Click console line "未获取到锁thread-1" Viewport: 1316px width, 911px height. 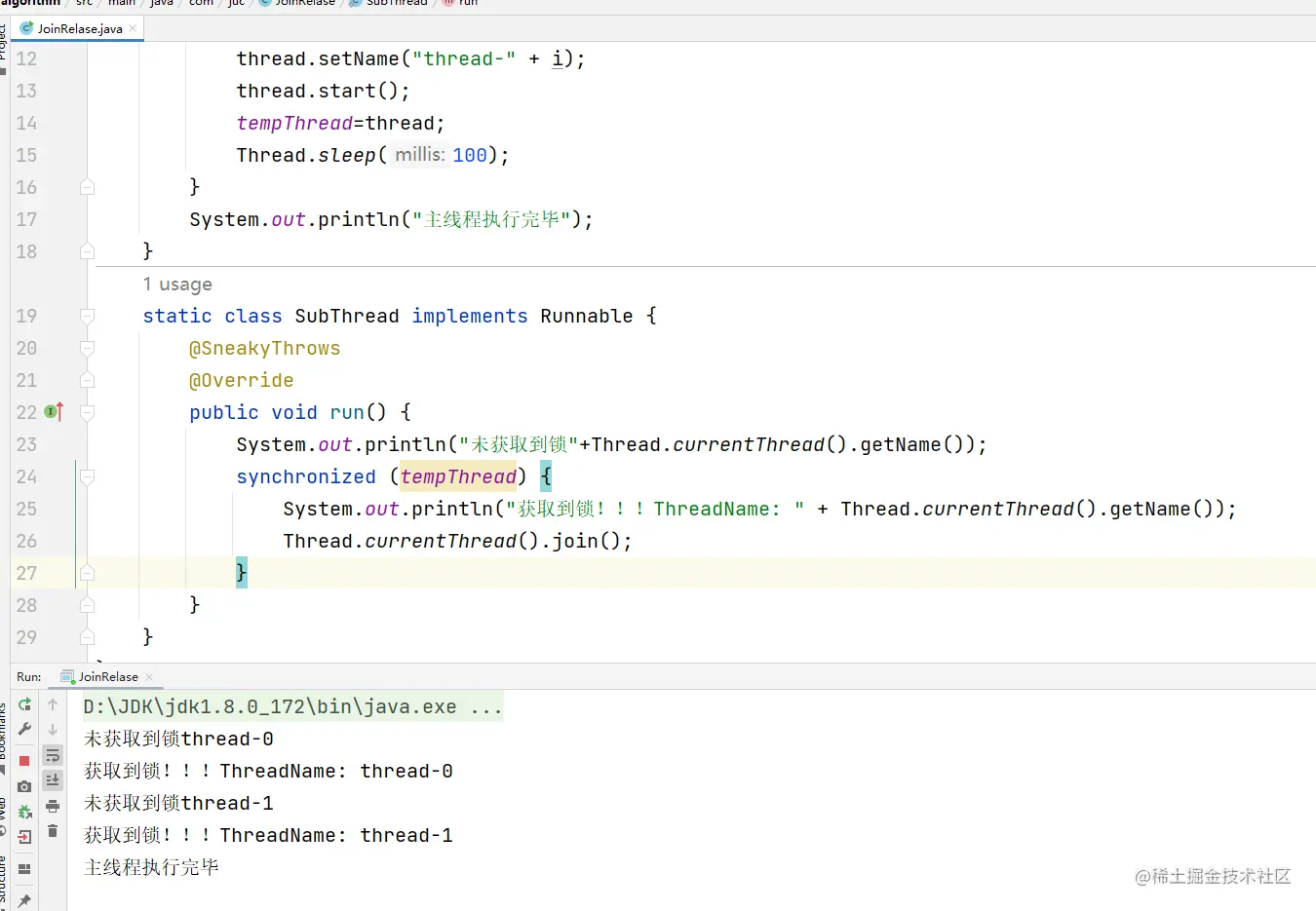[x=178, y=803]
